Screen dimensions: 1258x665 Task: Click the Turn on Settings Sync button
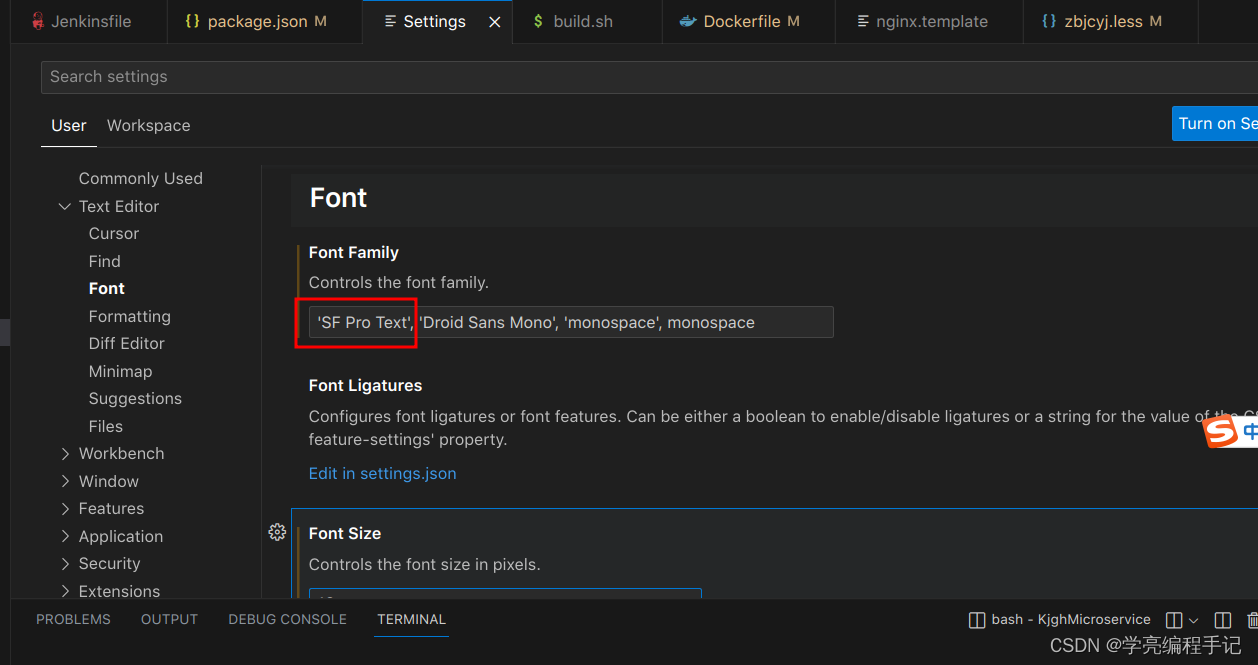pos(1215,123)
